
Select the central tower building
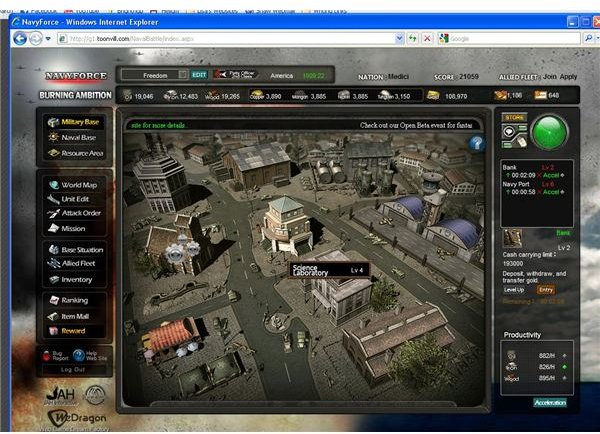[286, 224]
